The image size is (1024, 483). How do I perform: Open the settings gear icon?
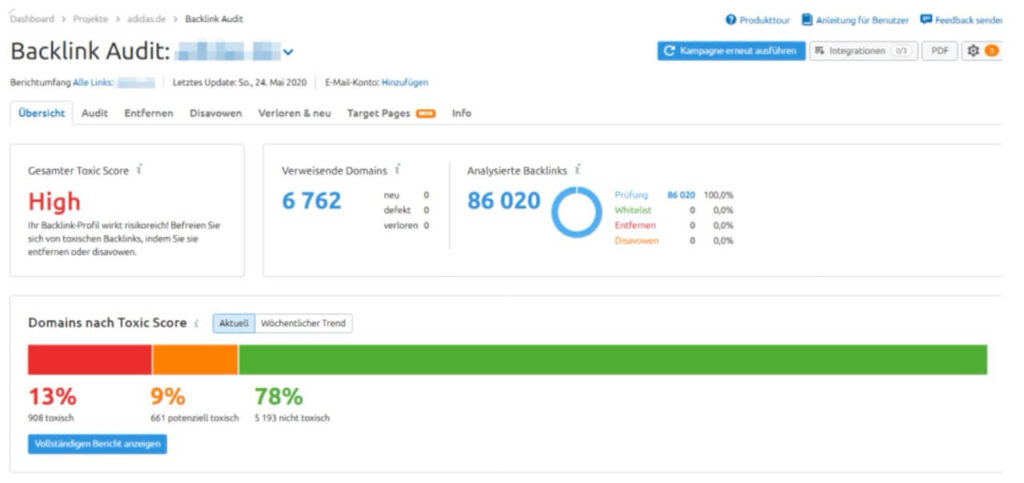pos(973,51)
